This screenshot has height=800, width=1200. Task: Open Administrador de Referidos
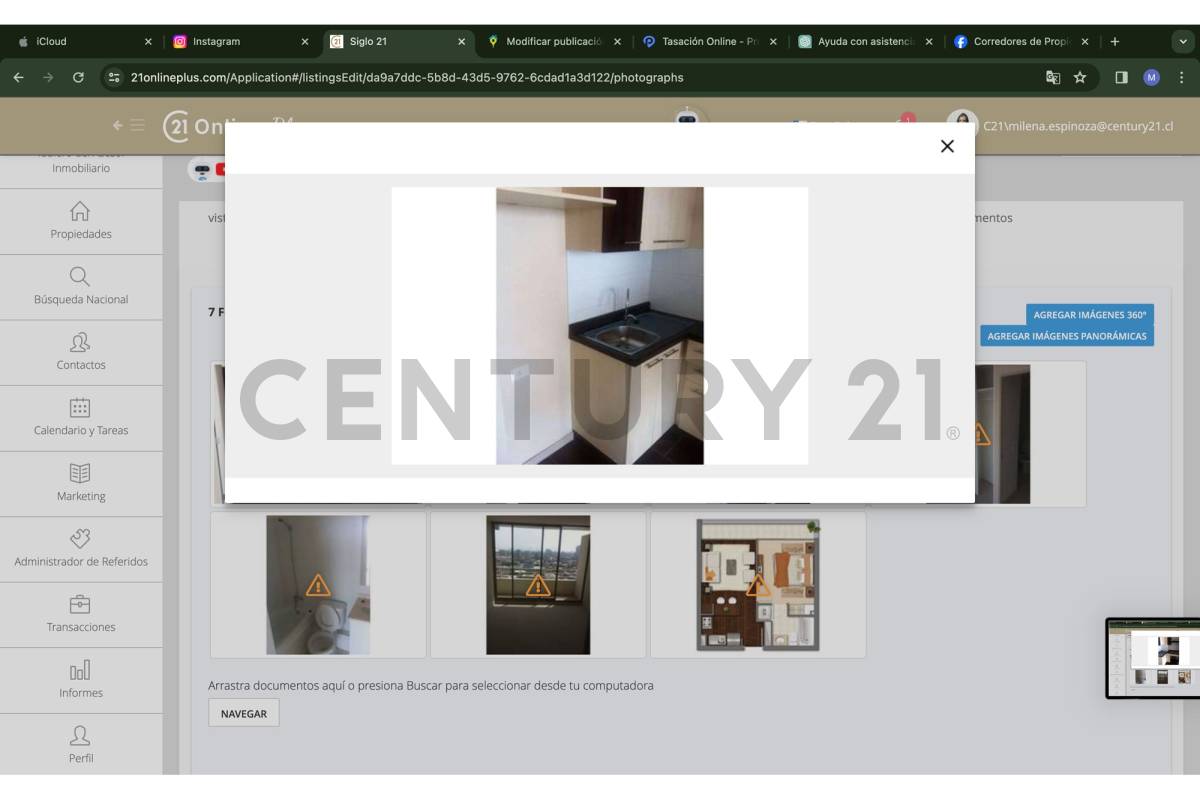click(x=81, y=549)
